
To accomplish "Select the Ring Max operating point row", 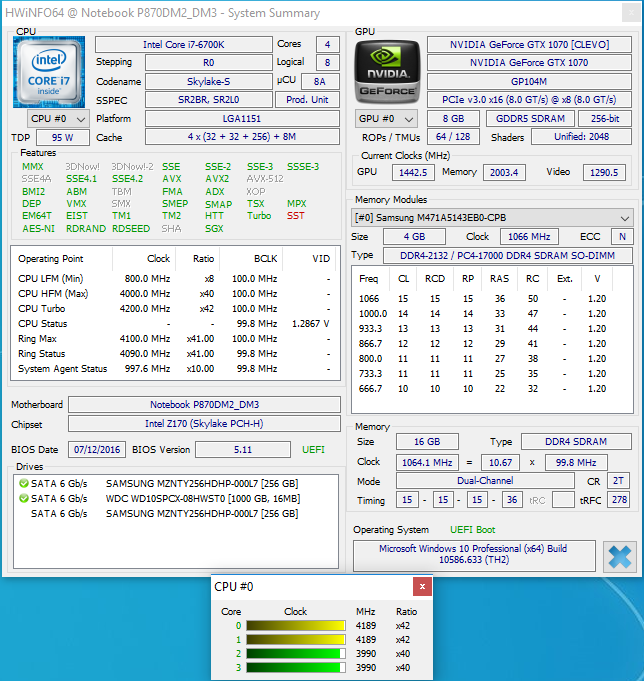I will [175, 338].
